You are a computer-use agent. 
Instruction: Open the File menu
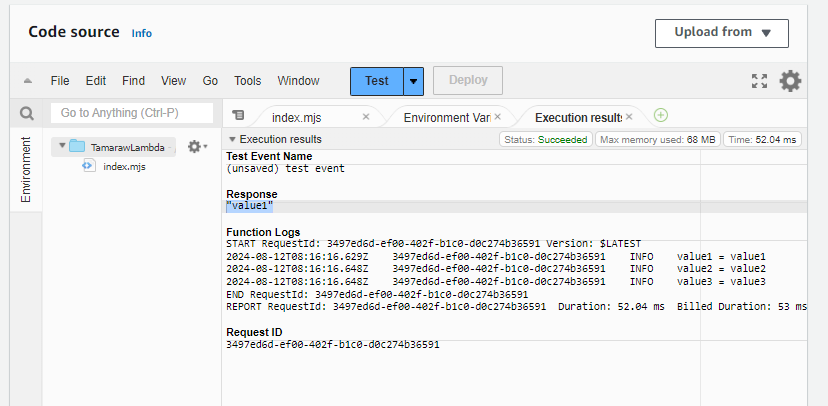click(x=60, y=81)
